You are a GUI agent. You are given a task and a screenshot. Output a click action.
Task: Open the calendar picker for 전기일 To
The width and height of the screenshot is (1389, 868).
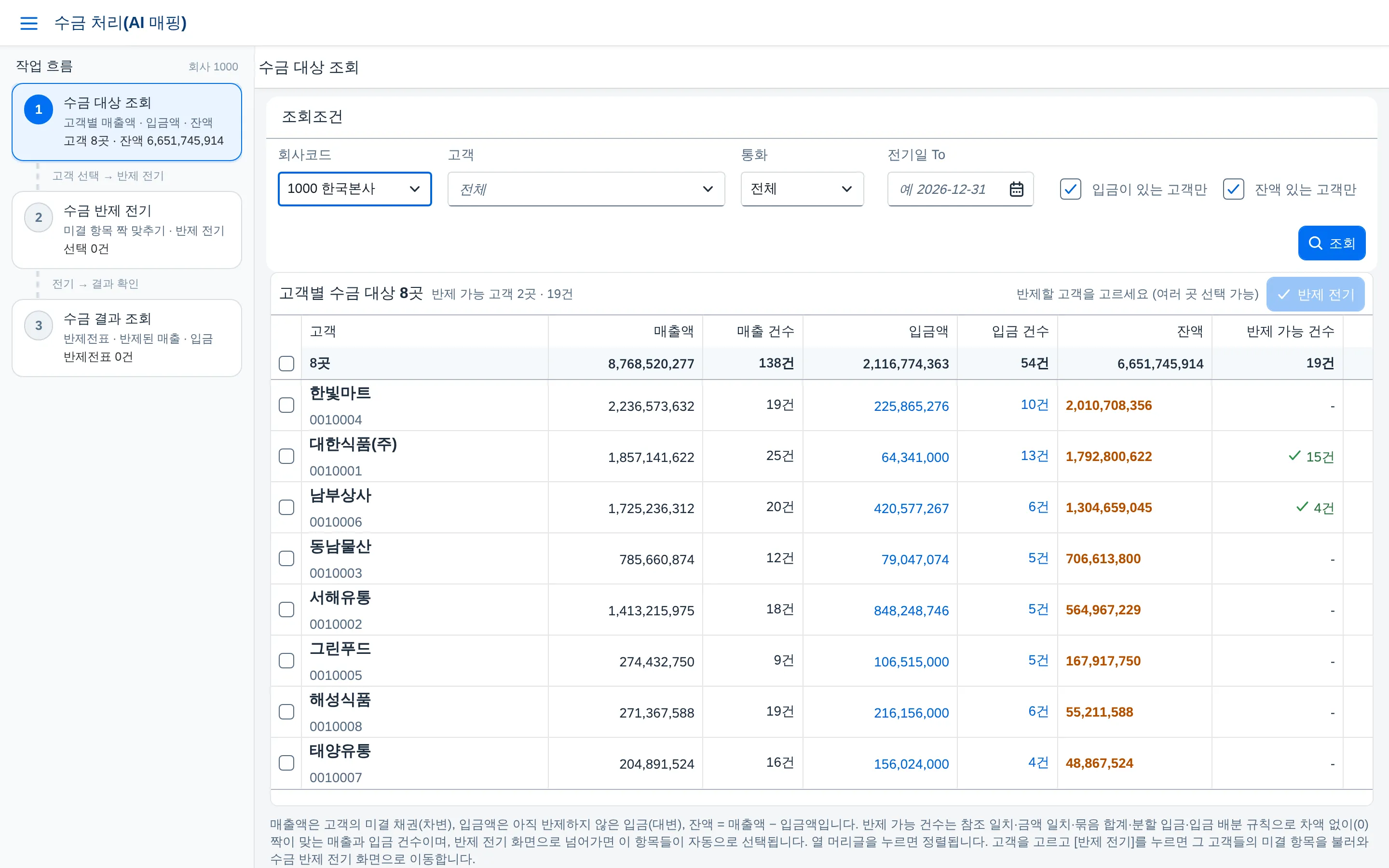[x=1016, y=189]
